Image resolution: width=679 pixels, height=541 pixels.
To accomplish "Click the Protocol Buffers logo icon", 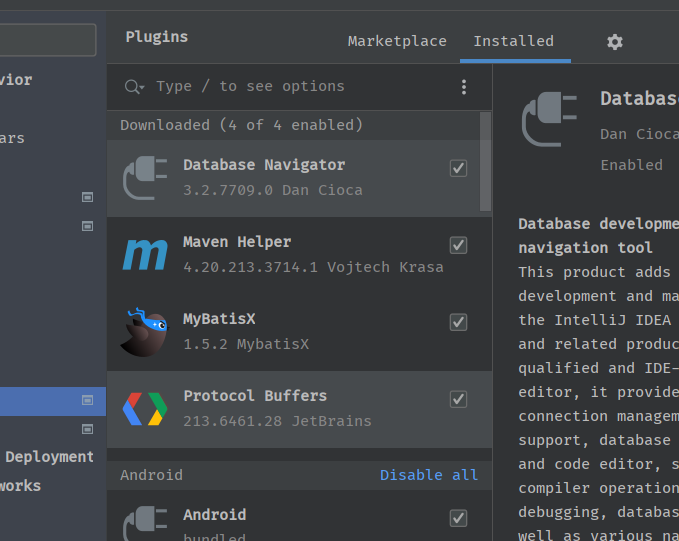I will [x=145, y=409].
